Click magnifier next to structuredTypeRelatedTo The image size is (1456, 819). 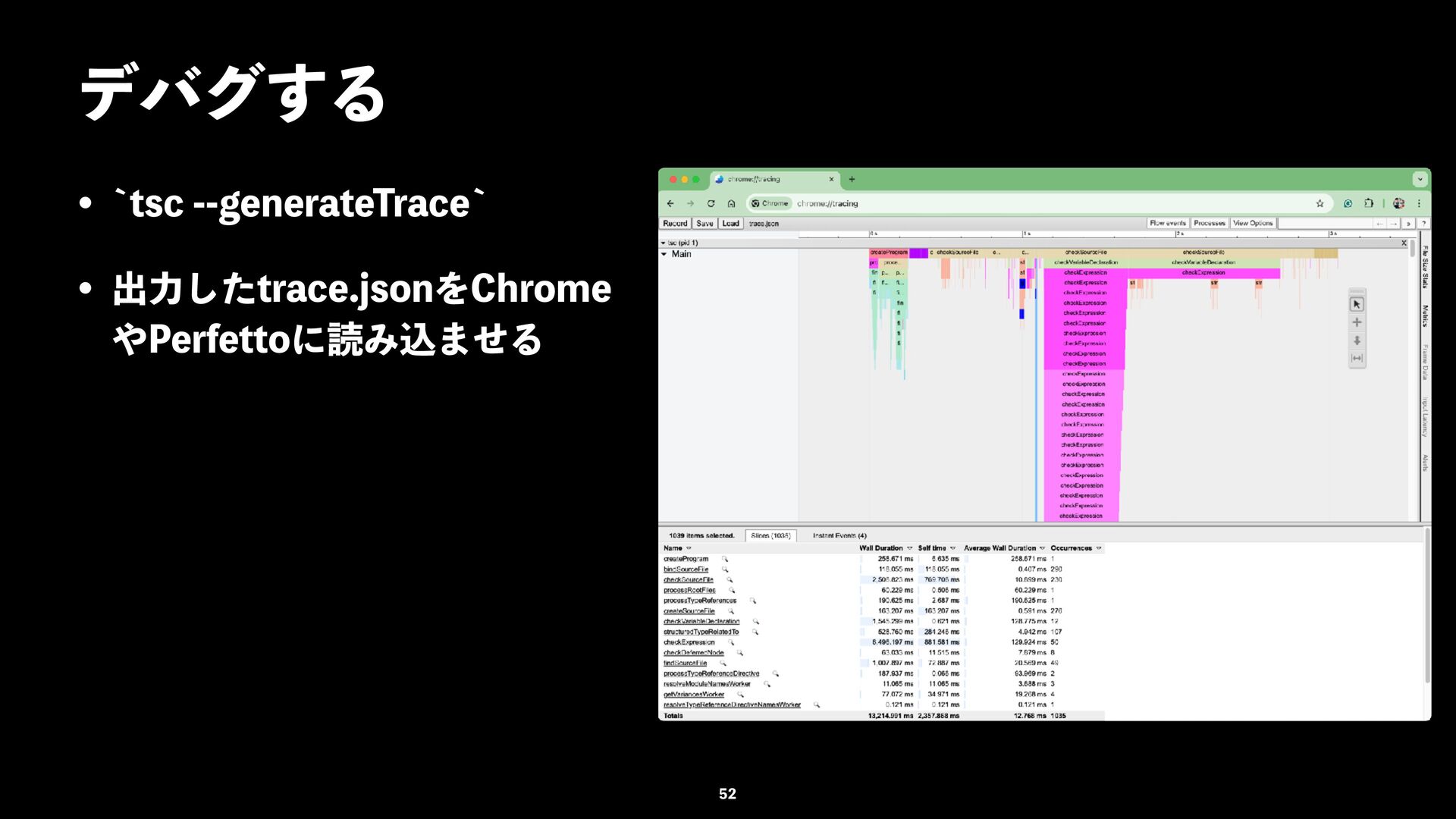click(755, 632)
